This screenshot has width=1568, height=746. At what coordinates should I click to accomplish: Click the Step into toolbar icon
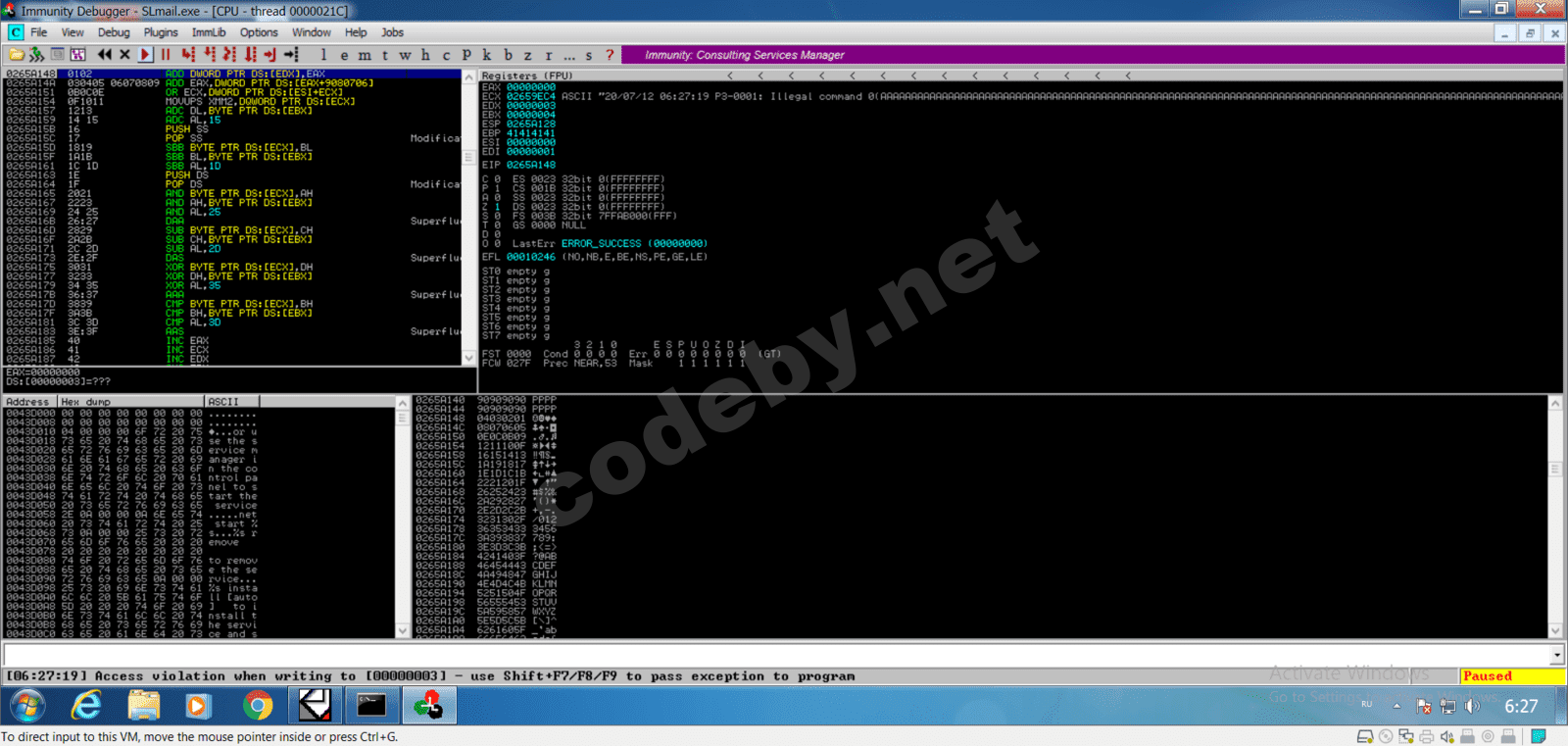(188, 55)
